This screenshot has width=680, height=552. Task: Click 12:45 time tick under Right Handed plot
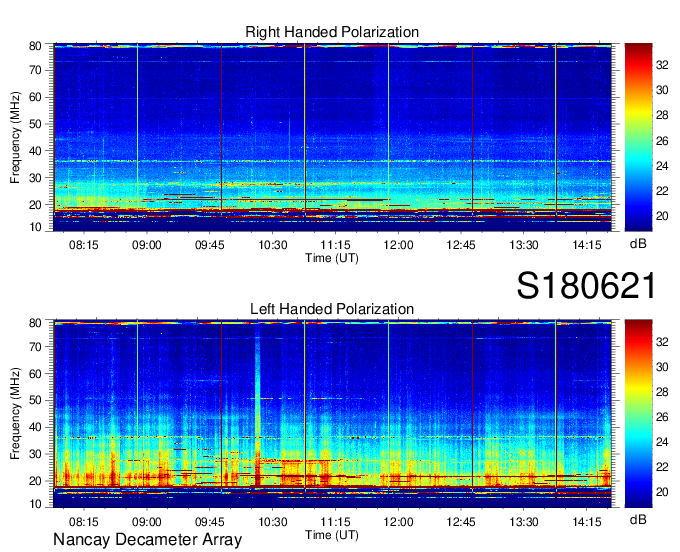click(461, 245)
